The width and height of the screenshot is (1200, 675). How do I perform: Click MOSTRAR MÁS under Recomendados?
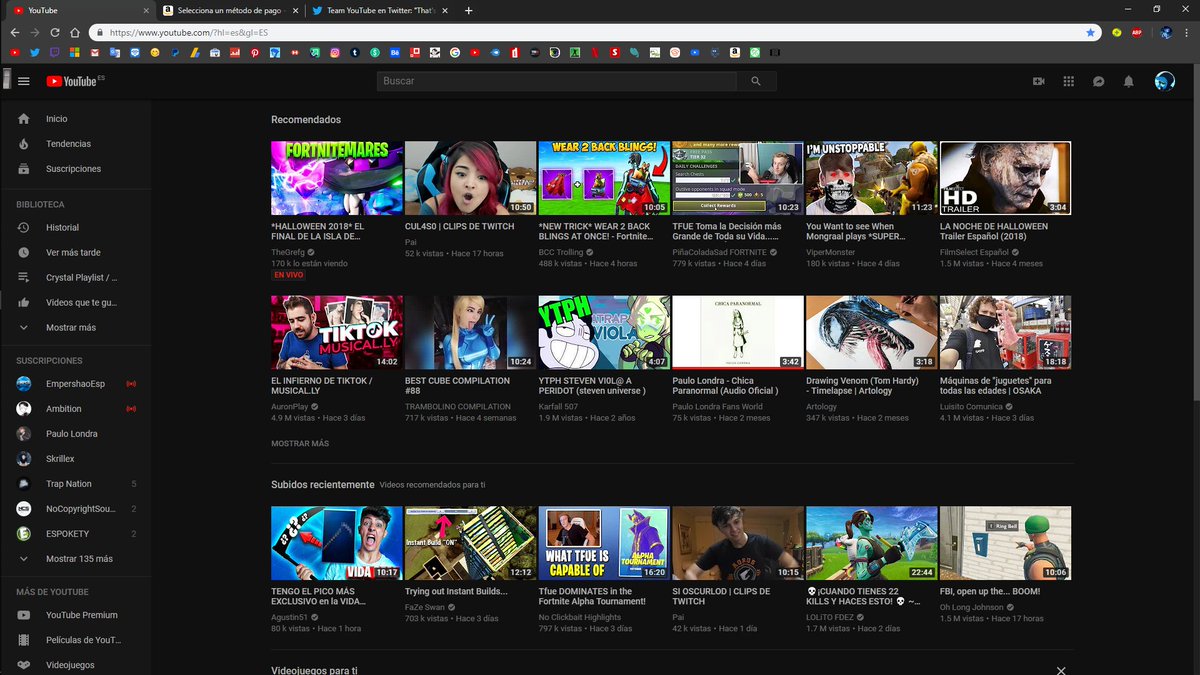click(x=300, y=443)
